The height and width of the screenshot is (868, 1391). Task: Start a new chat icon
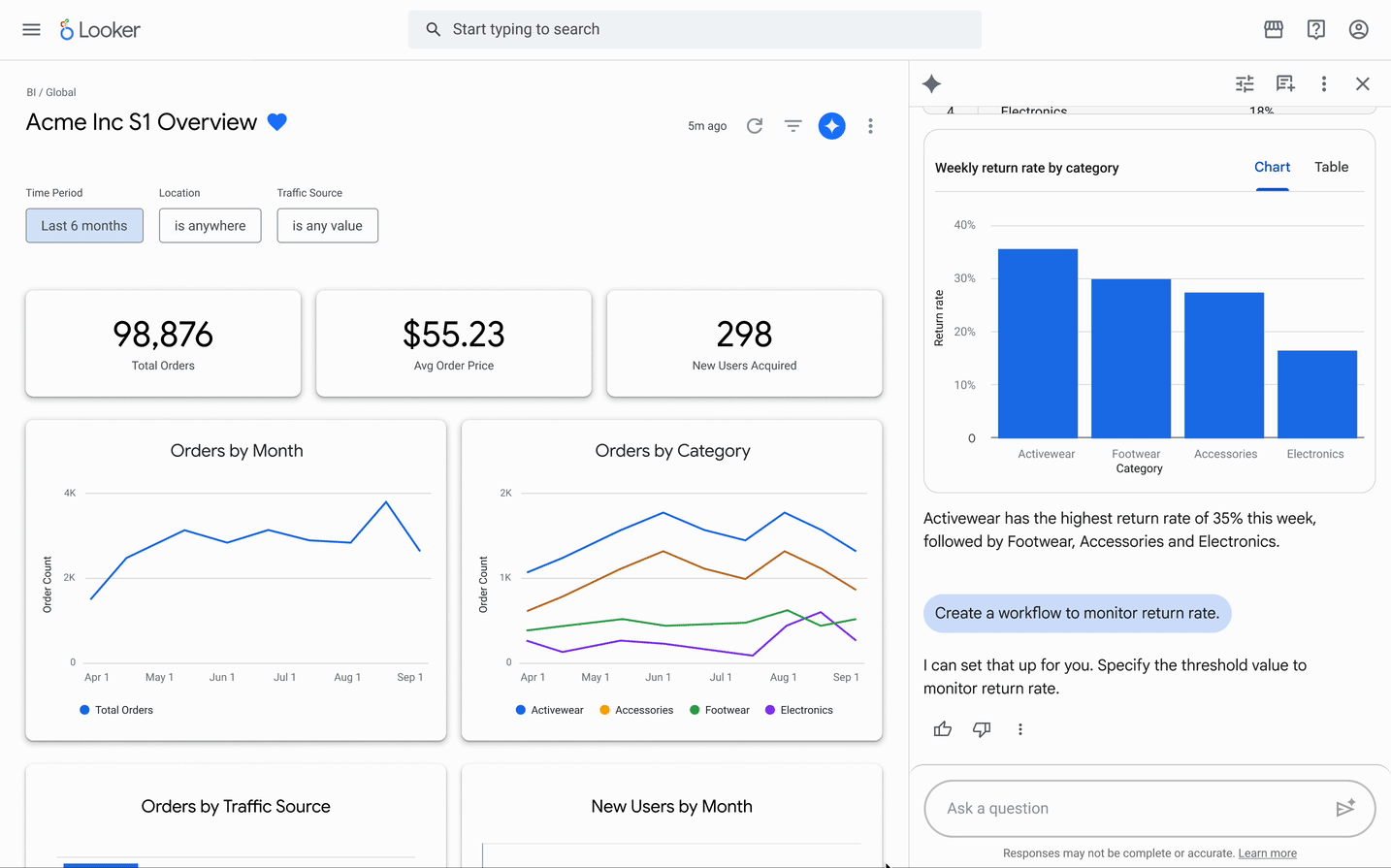coord(1285,83)
